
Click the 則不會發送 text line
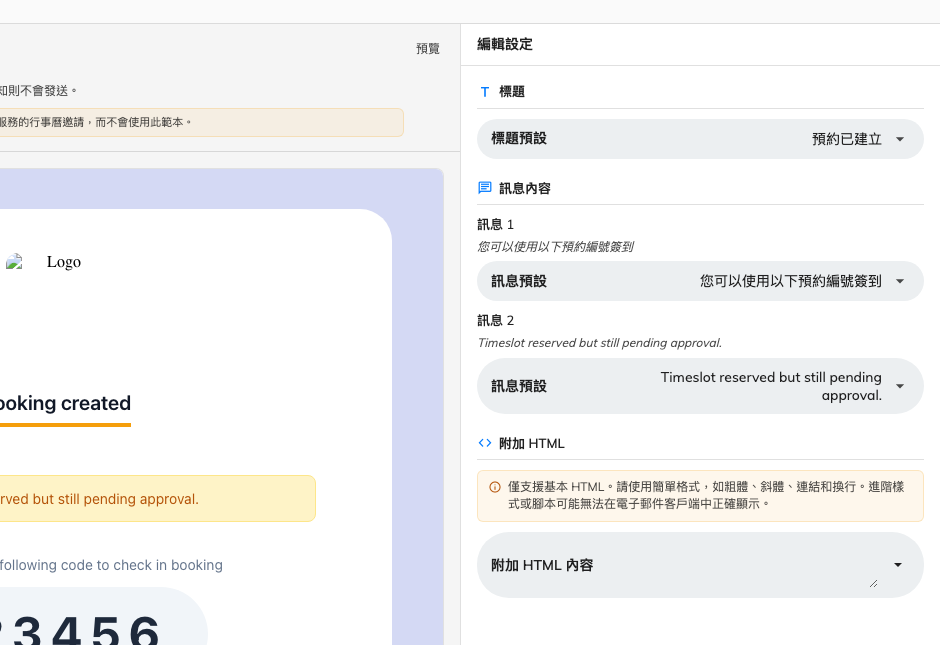[38, 91]
